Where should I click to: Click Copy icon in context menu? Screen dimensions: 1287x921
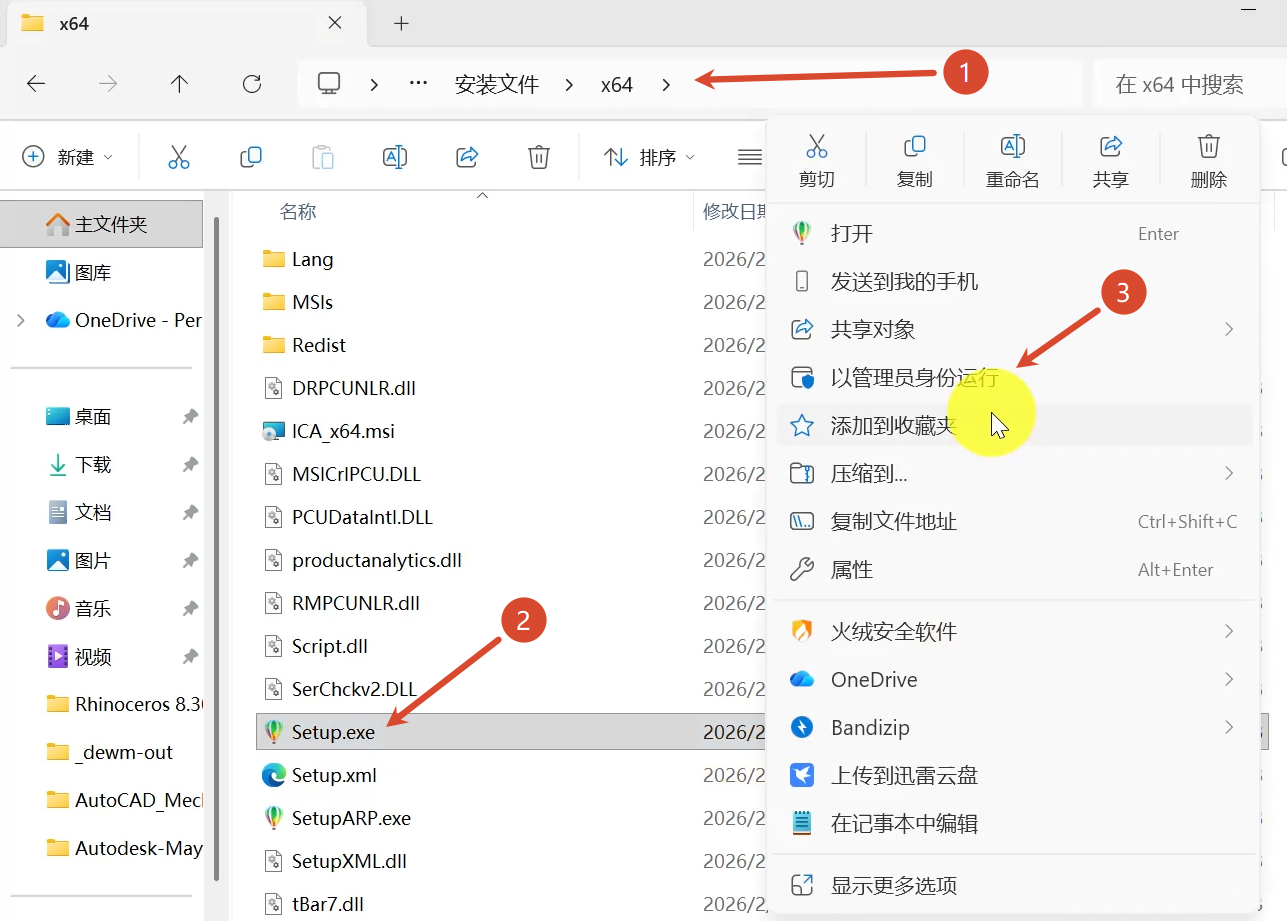tap(914, 147)
